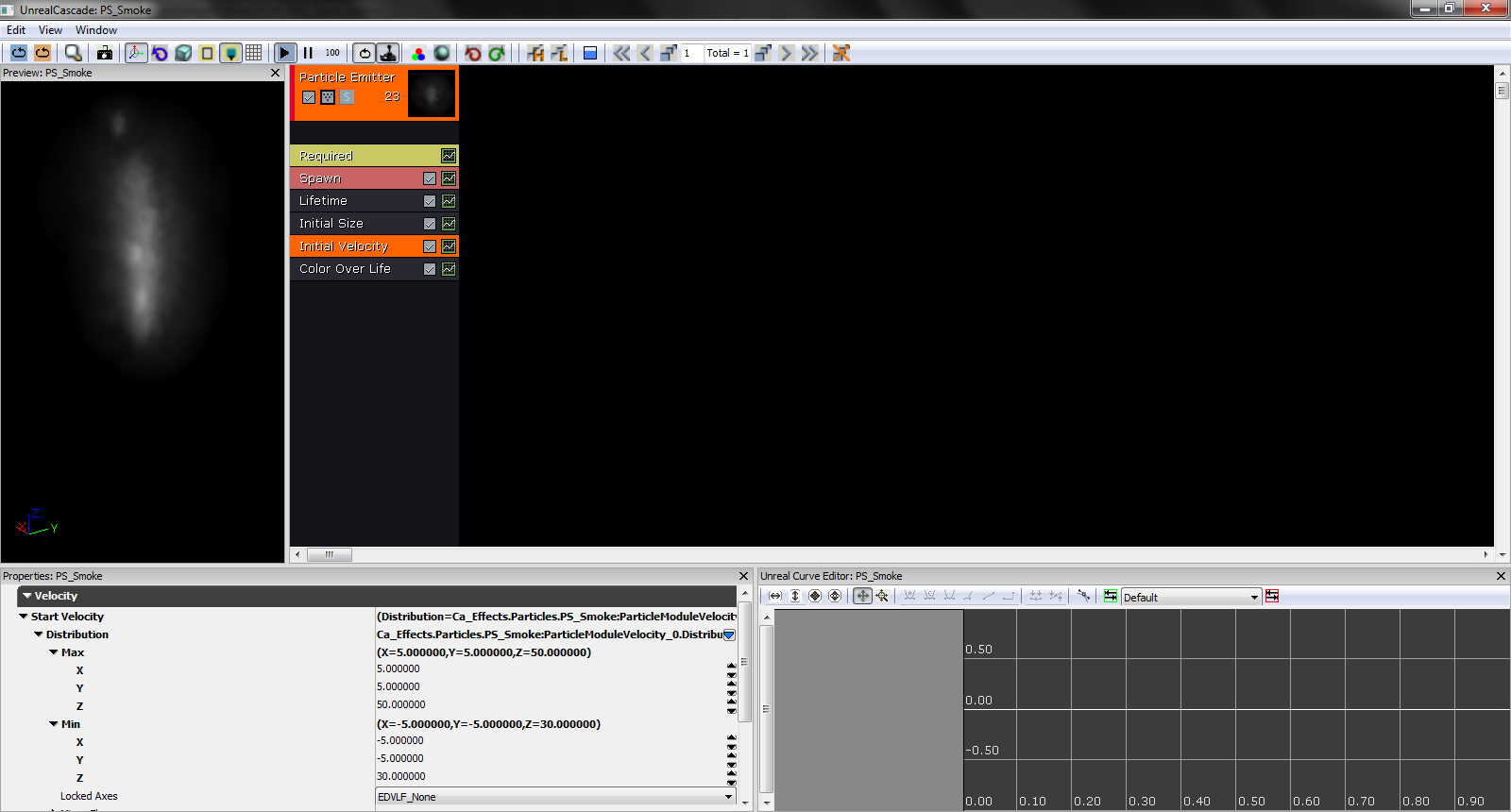Open the Locked Axes dropdown

[728, 797]
